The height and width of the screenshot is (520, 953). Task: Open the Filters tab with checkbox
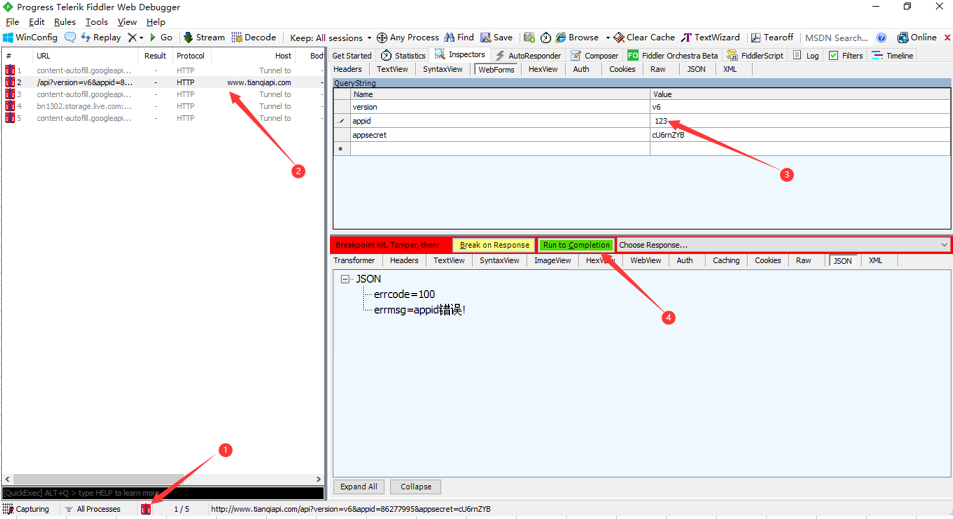846,55
